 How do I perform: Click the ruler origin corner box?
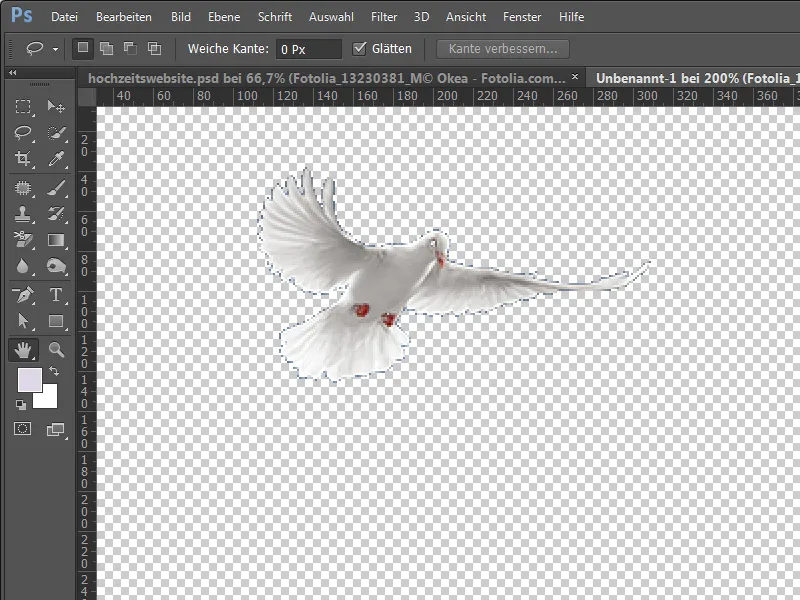(x=87, y=96)
